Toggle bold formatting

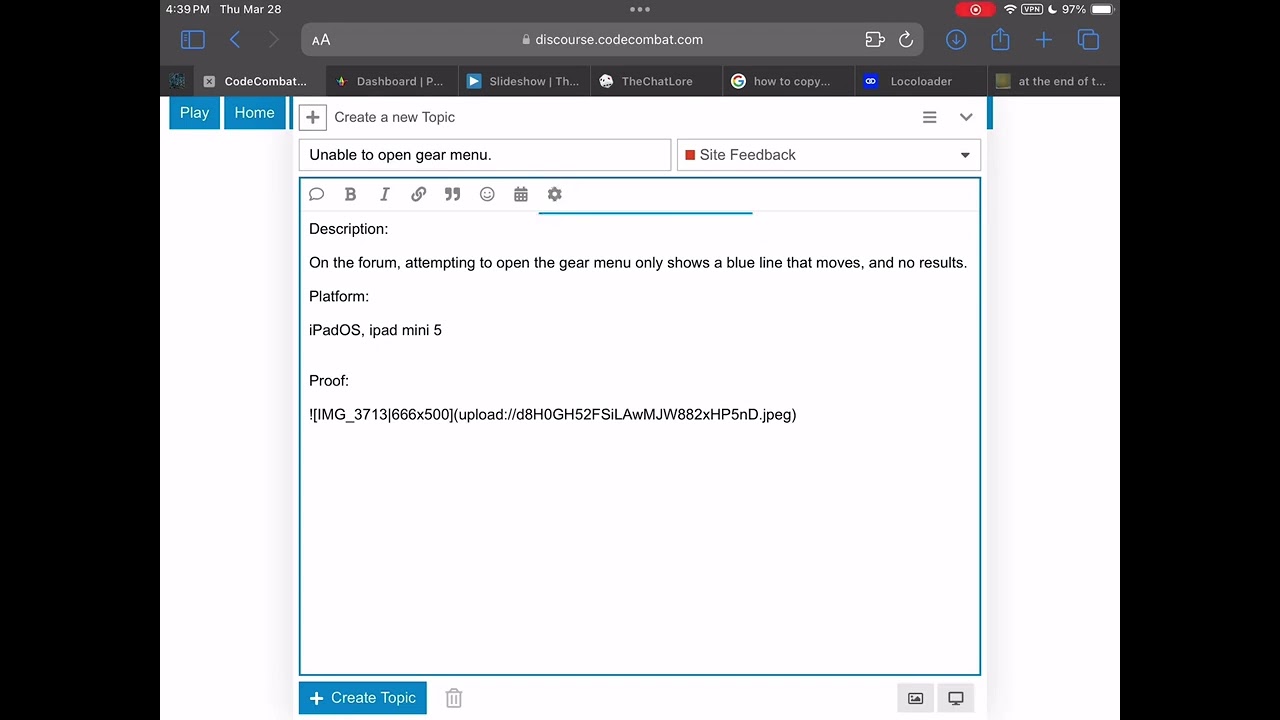(350, 195)
